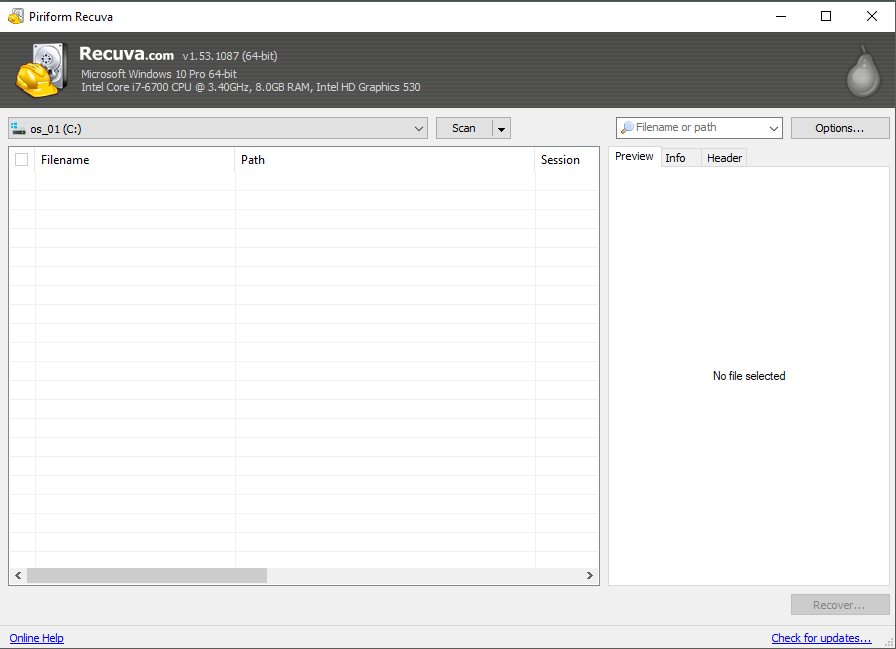Switch to the Header tab
The width and height of the screenshot is (896, 649).
coord(724,158)
